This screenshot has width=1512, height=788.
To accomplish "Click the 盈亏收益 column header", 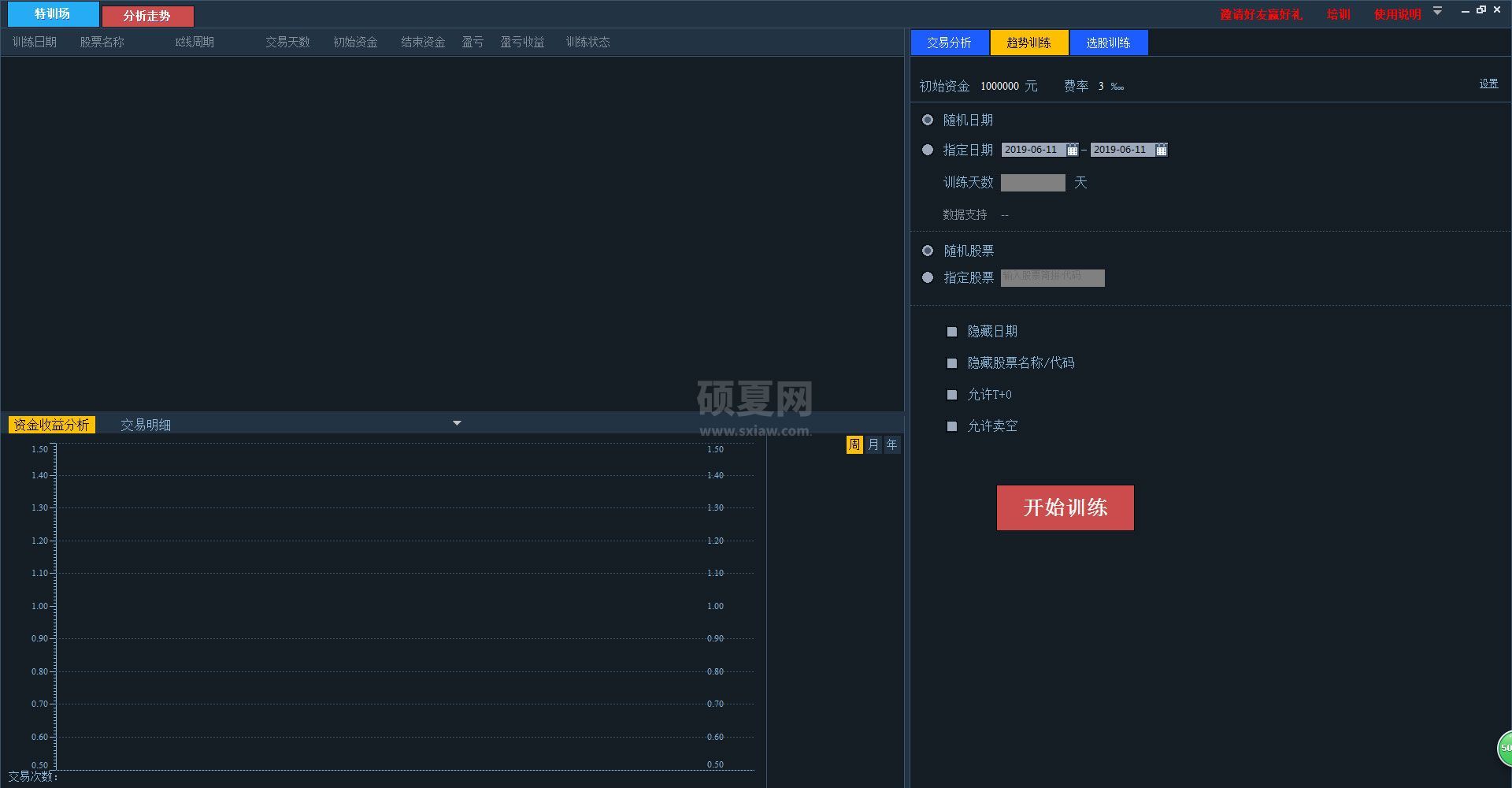I will pyautogui.click(x=523, y=42).
